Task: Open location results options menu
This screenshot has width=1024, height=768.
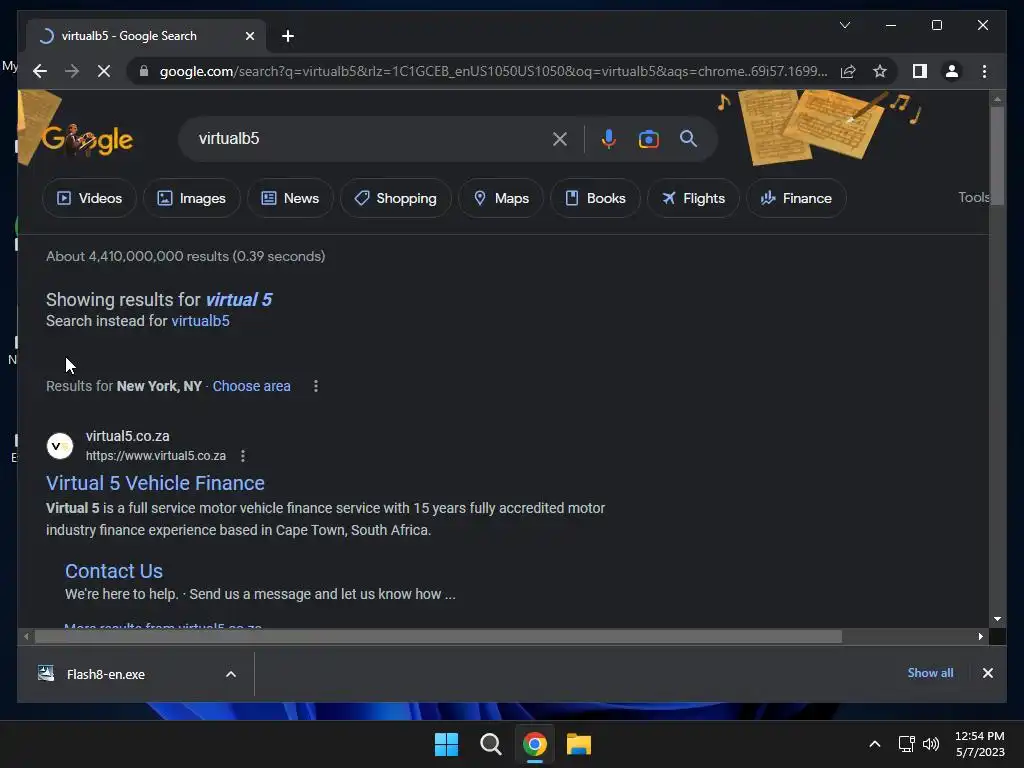Action: (x=315, y=386)
